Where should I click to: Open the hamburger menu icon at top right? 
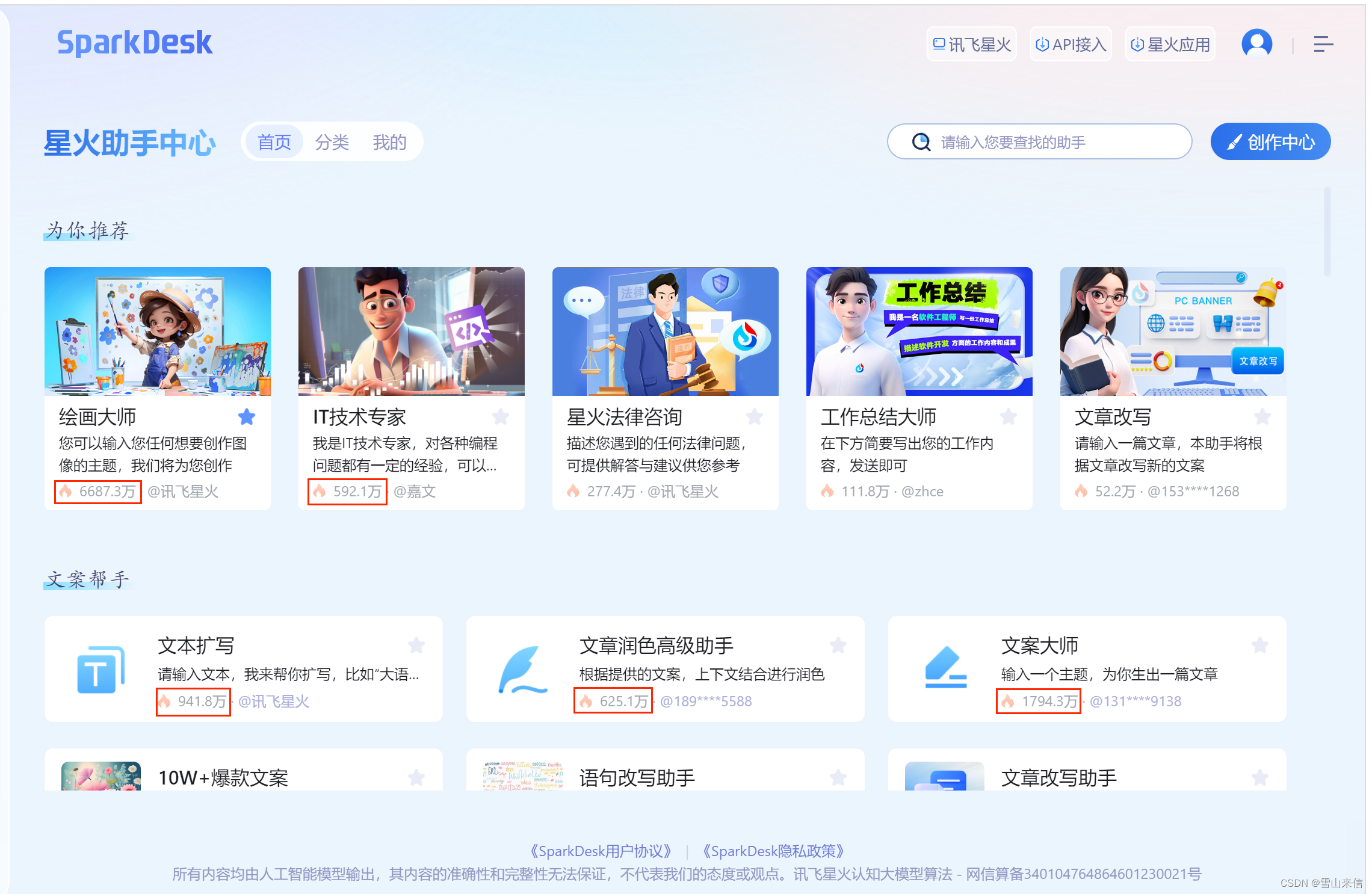pyautogui.click(x=1323, y=44)
